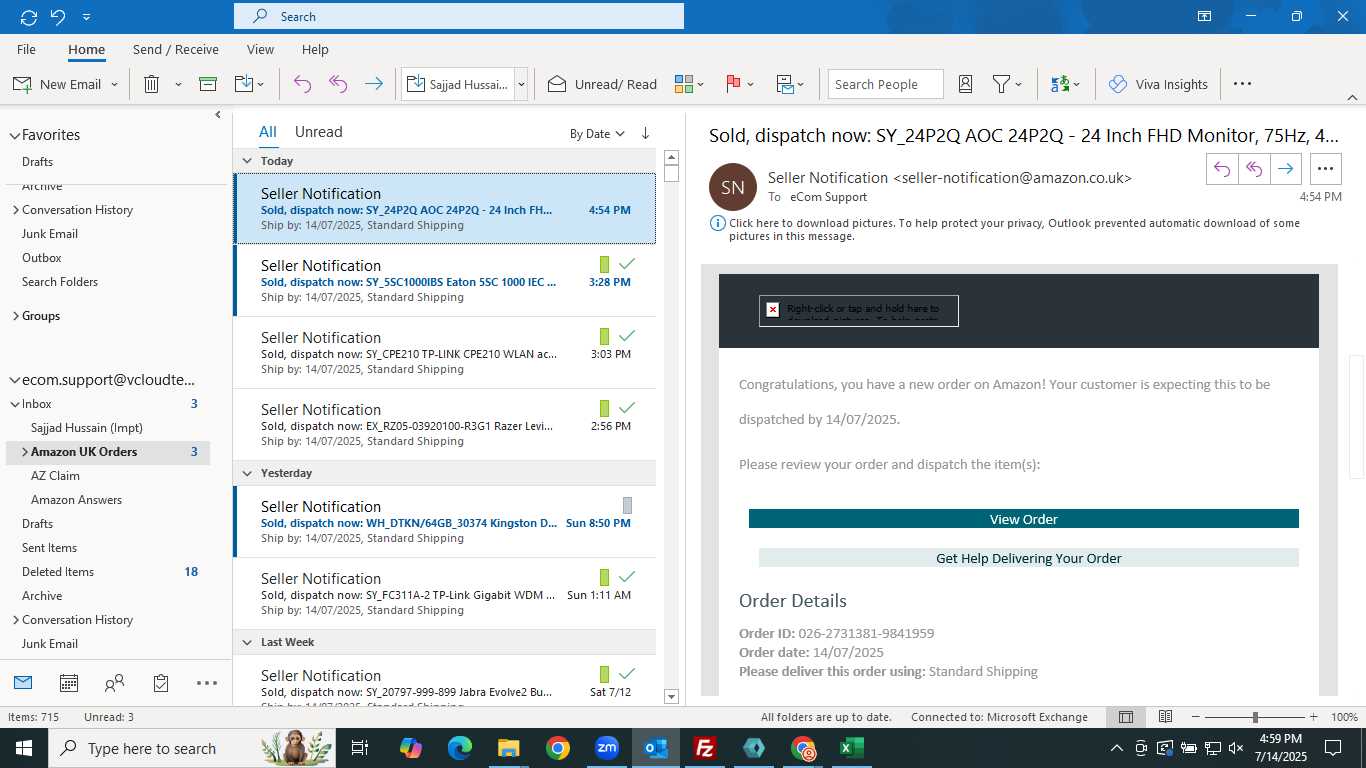Switch to the Home tab
Screen dimensions: 1366x768
pyautogui.click(x=87, y=49)
